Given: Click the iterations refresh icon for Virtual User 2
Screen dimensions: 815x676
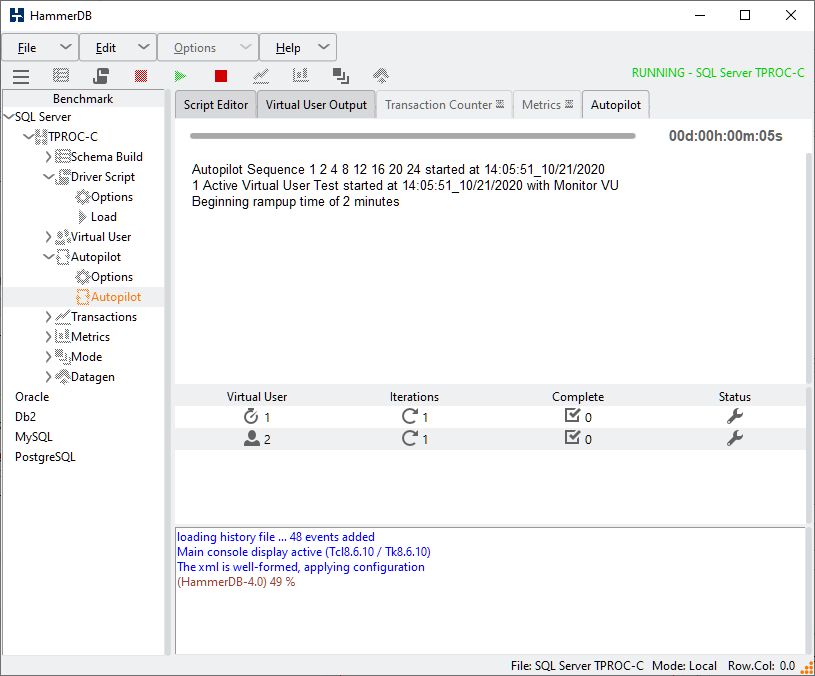Looking at the screenshot, I should (410, 438).
